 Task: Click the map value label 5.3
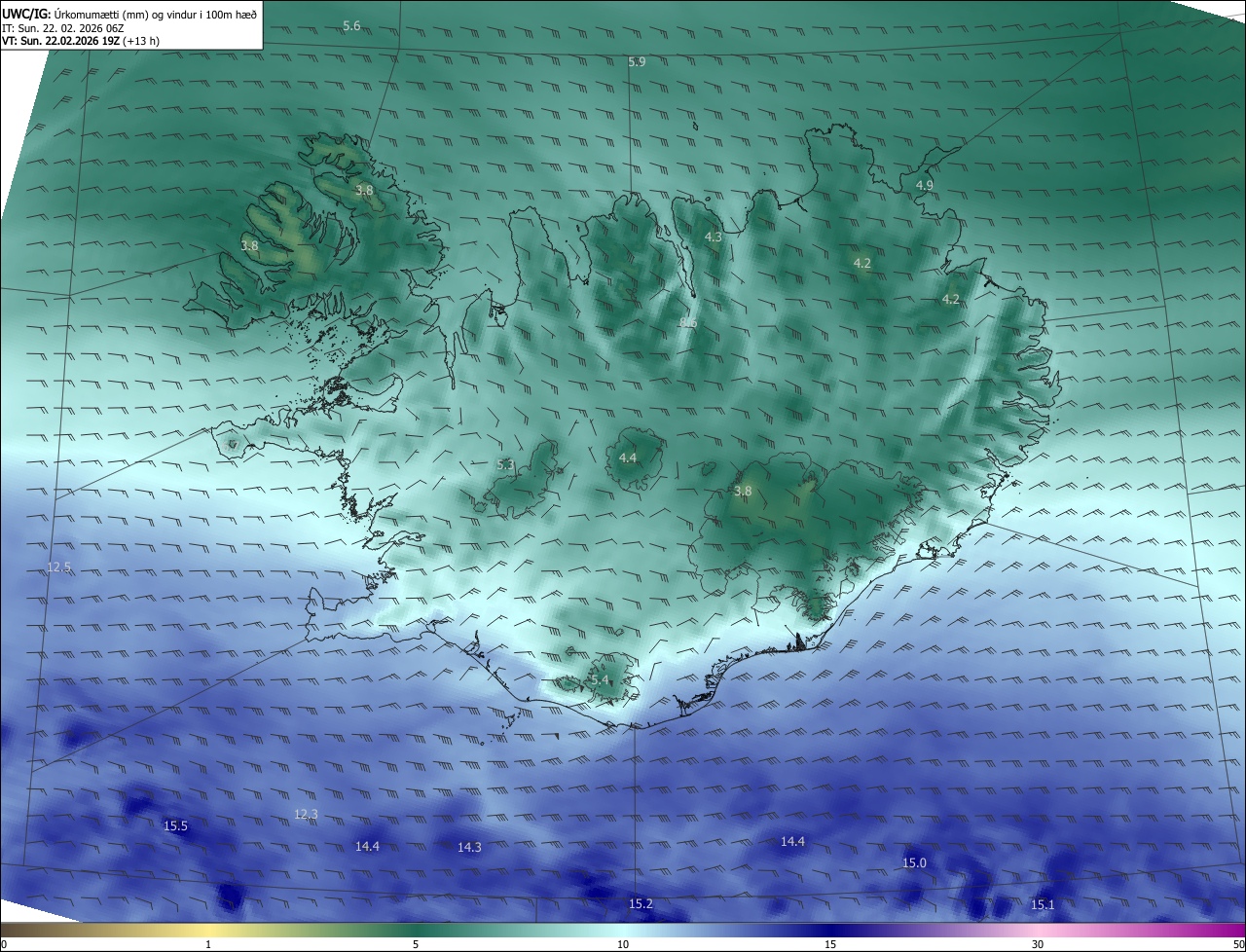pyautogui.click(x=505, y=465)
